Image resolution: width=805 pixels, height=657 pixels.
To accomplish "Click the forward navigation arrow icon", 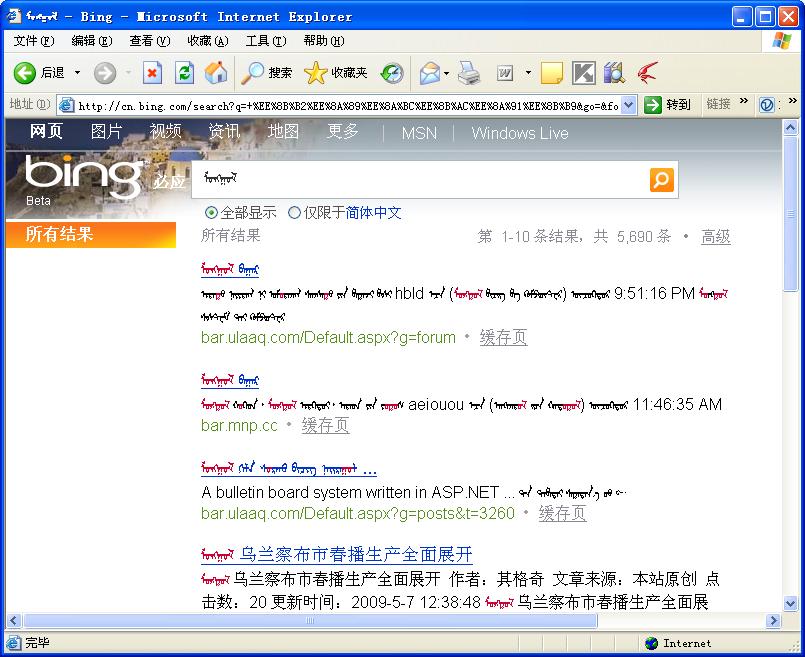I will (105, 73).
